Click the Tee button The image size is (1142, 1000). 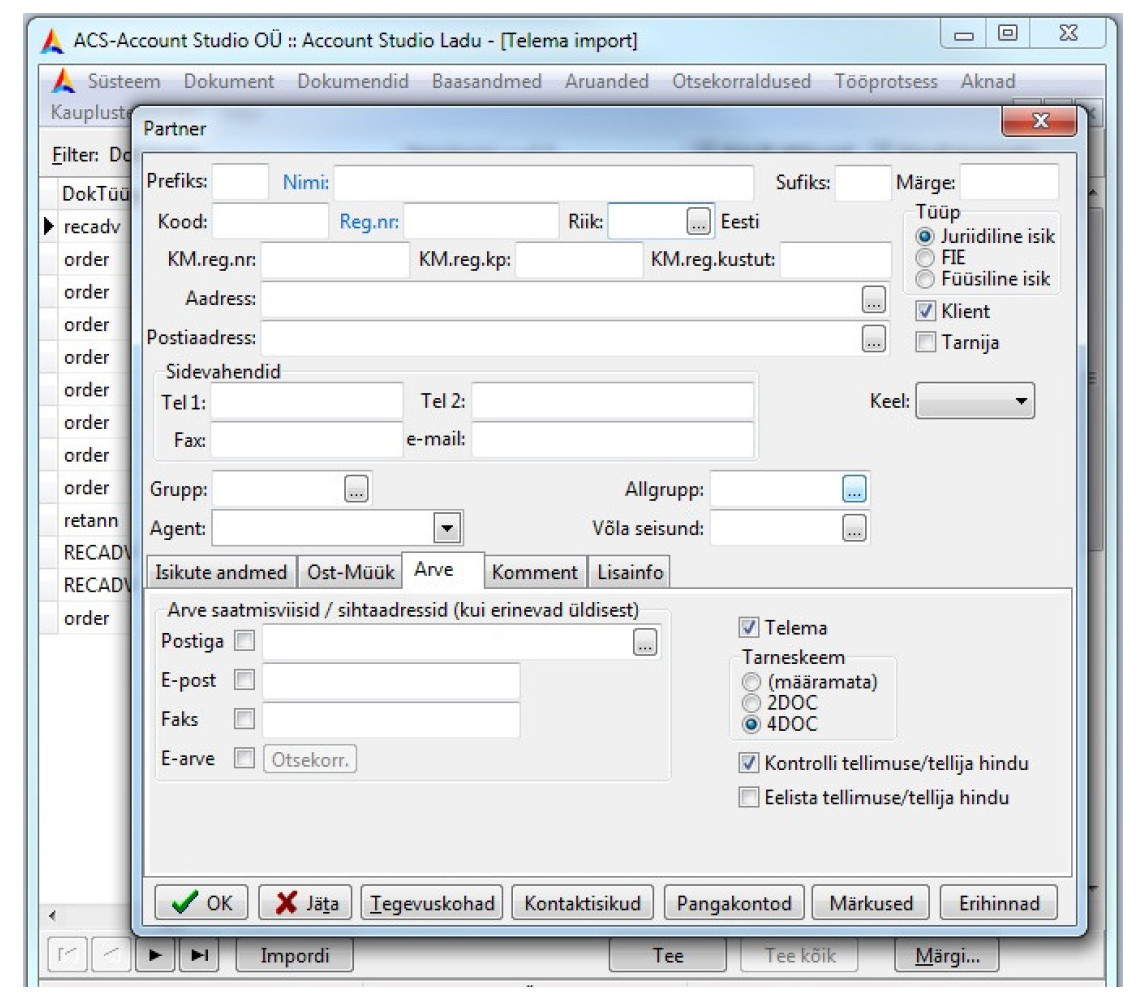668,955
